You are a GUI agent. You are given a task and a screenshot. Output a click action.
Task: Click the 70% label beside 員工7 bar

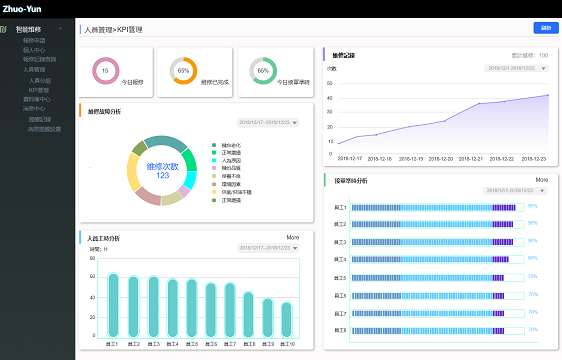click(533, 312)
